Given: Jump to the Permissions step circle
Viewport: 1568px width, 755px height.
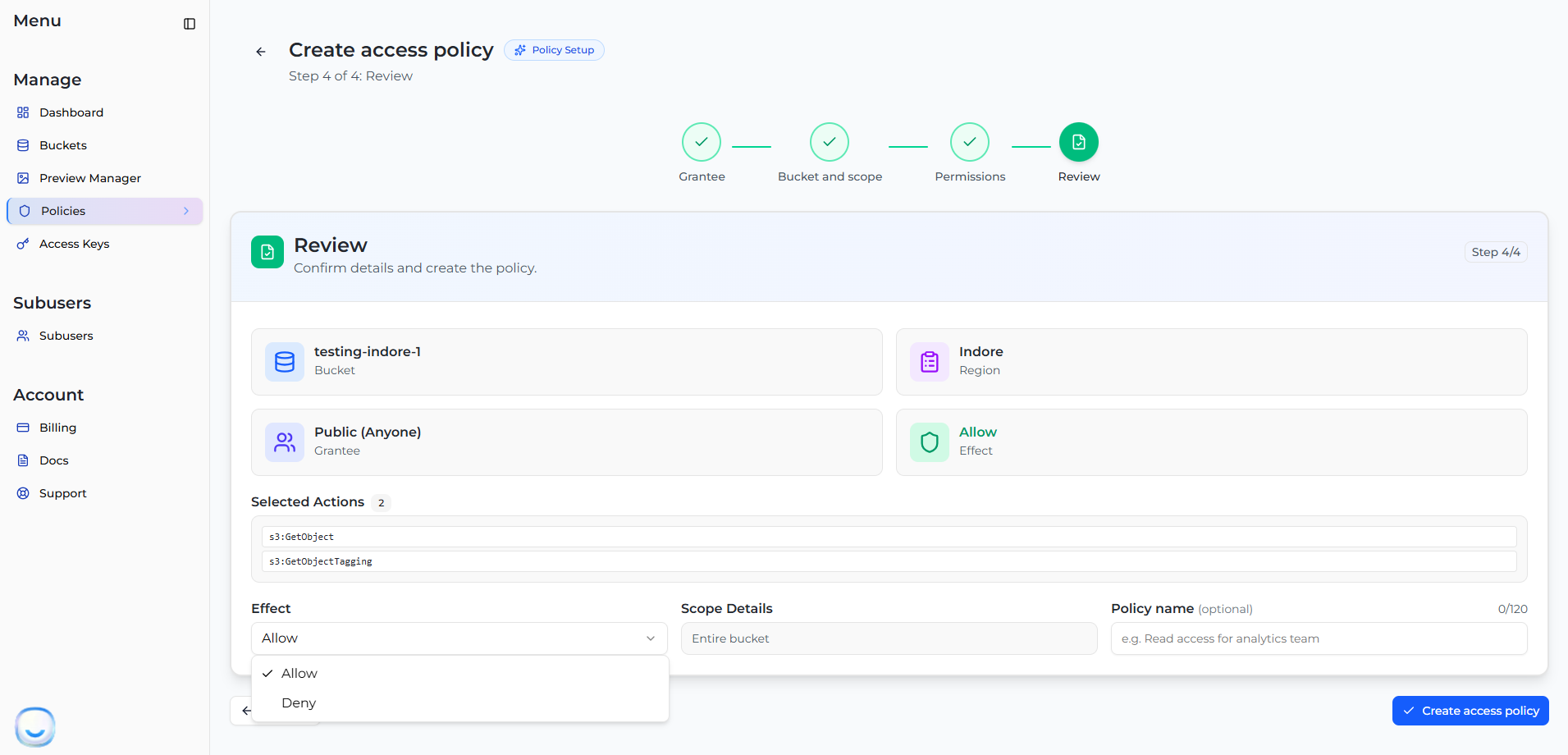Looking at the screenshot, I should (970, 142).
